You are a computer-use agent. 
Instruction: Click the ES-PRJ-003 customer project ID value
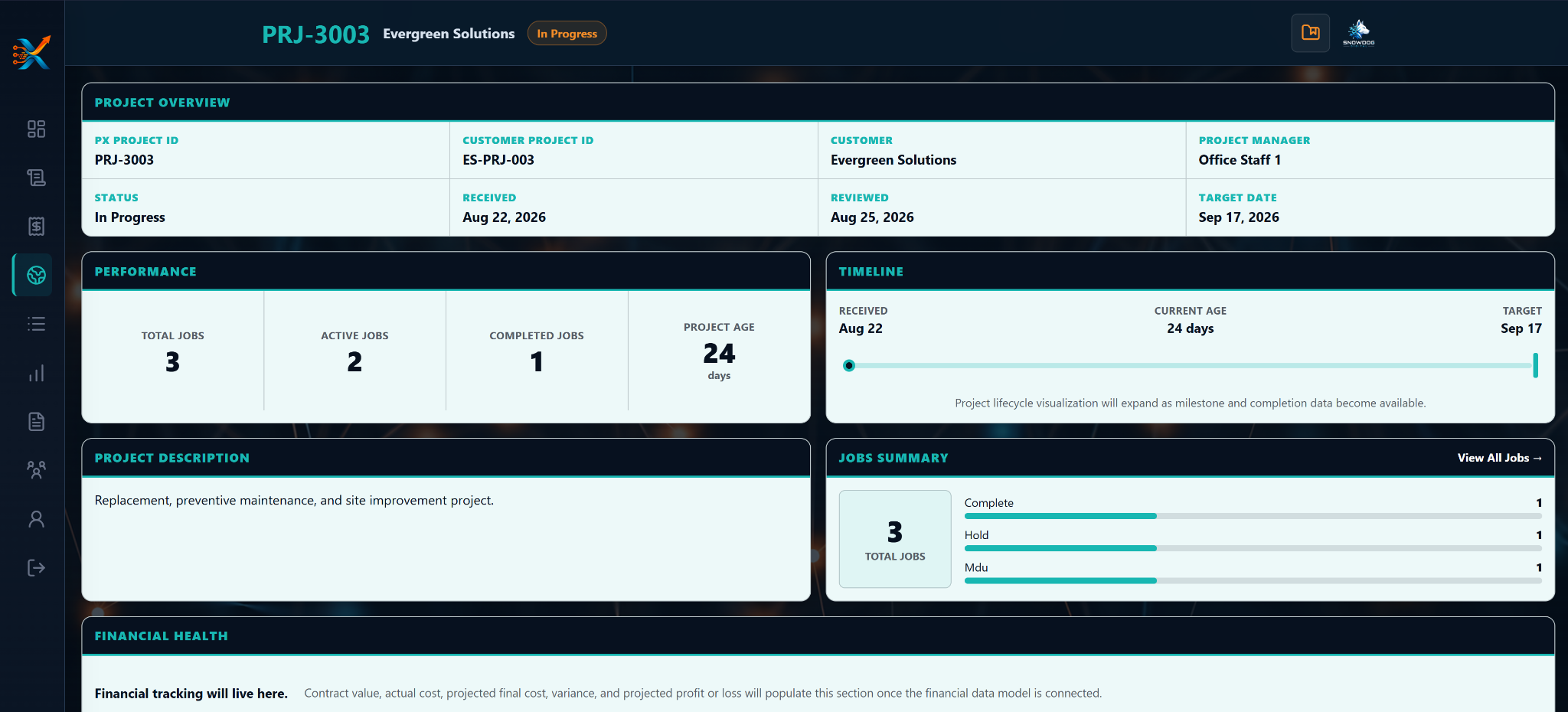pyautogui.click(x=498, y=160)
